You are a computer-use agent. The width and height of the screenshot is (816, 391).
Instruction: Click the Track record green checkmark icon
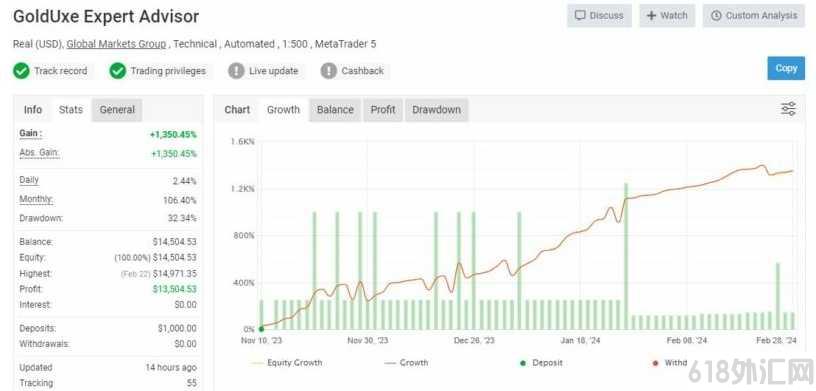point(21,71)
